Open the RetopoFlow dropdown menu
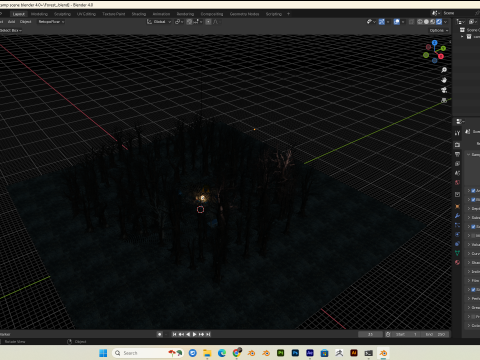Viewport: 480px width, 360px height. pos(51,22)
